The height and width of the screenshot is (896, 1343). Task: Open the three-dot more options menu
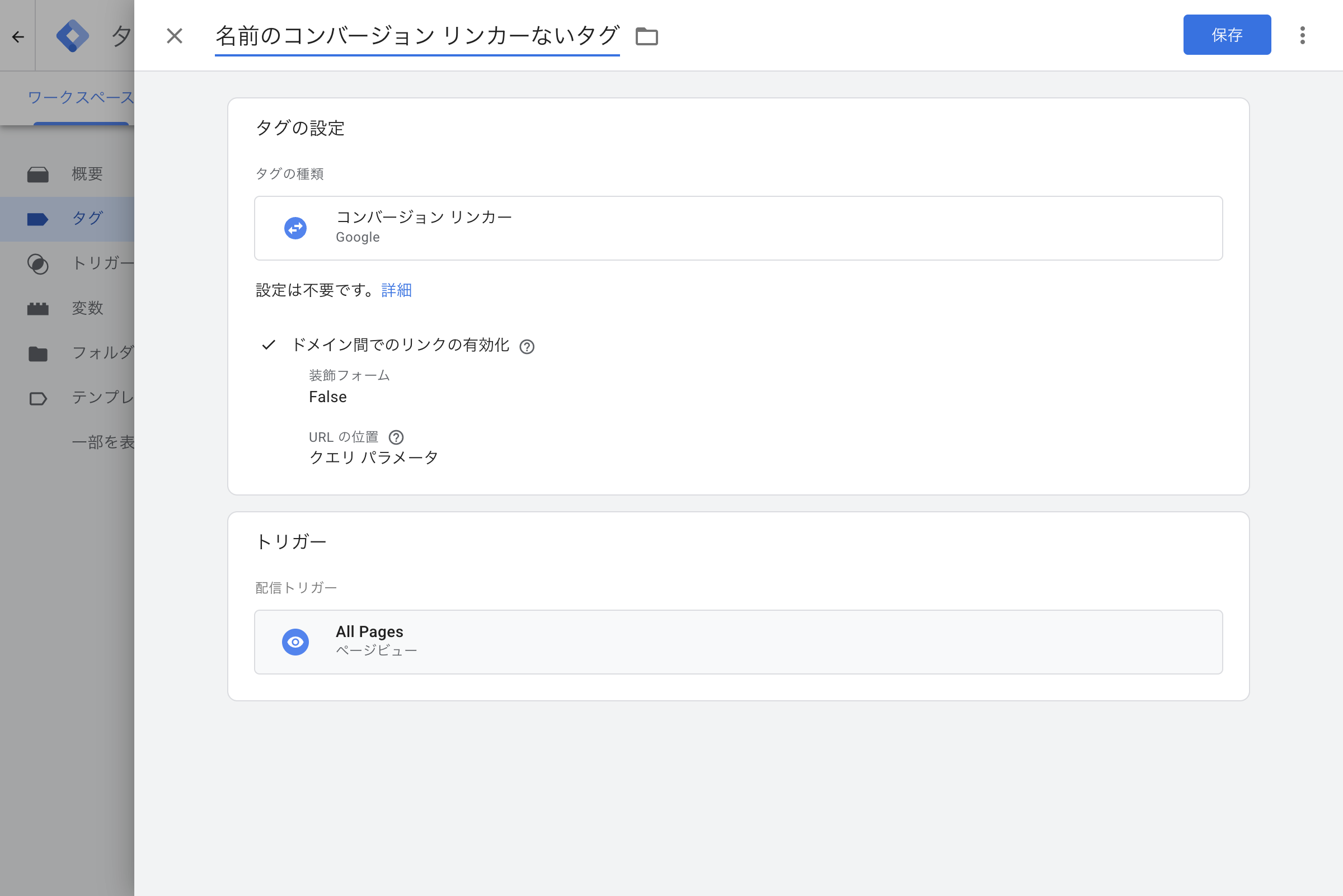click(1302, 35)
